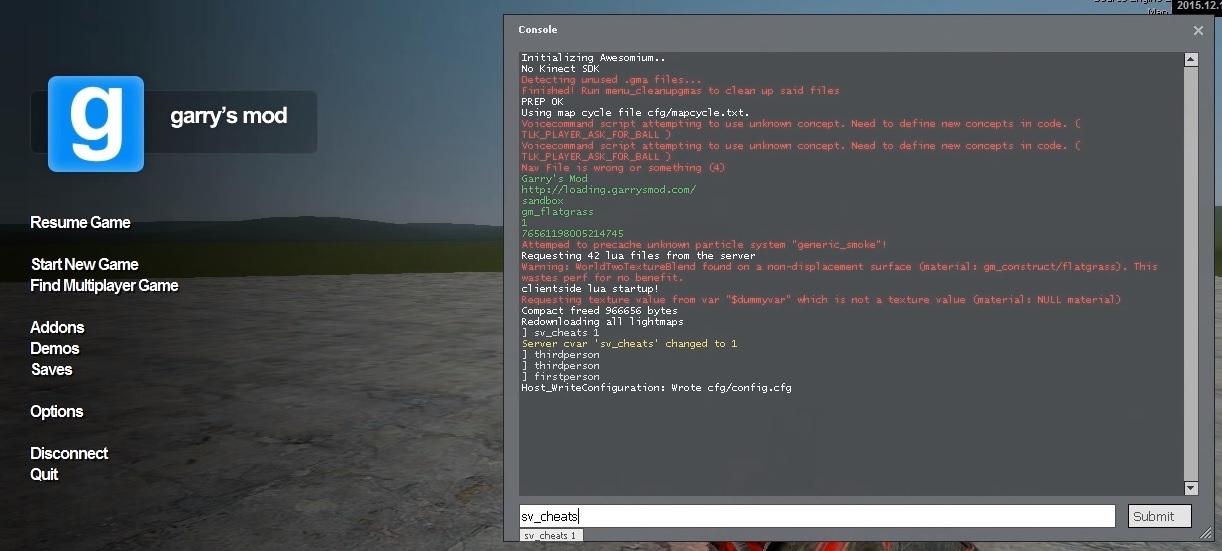Click the '] sv_cheats 1' console line

click(560, 333)
